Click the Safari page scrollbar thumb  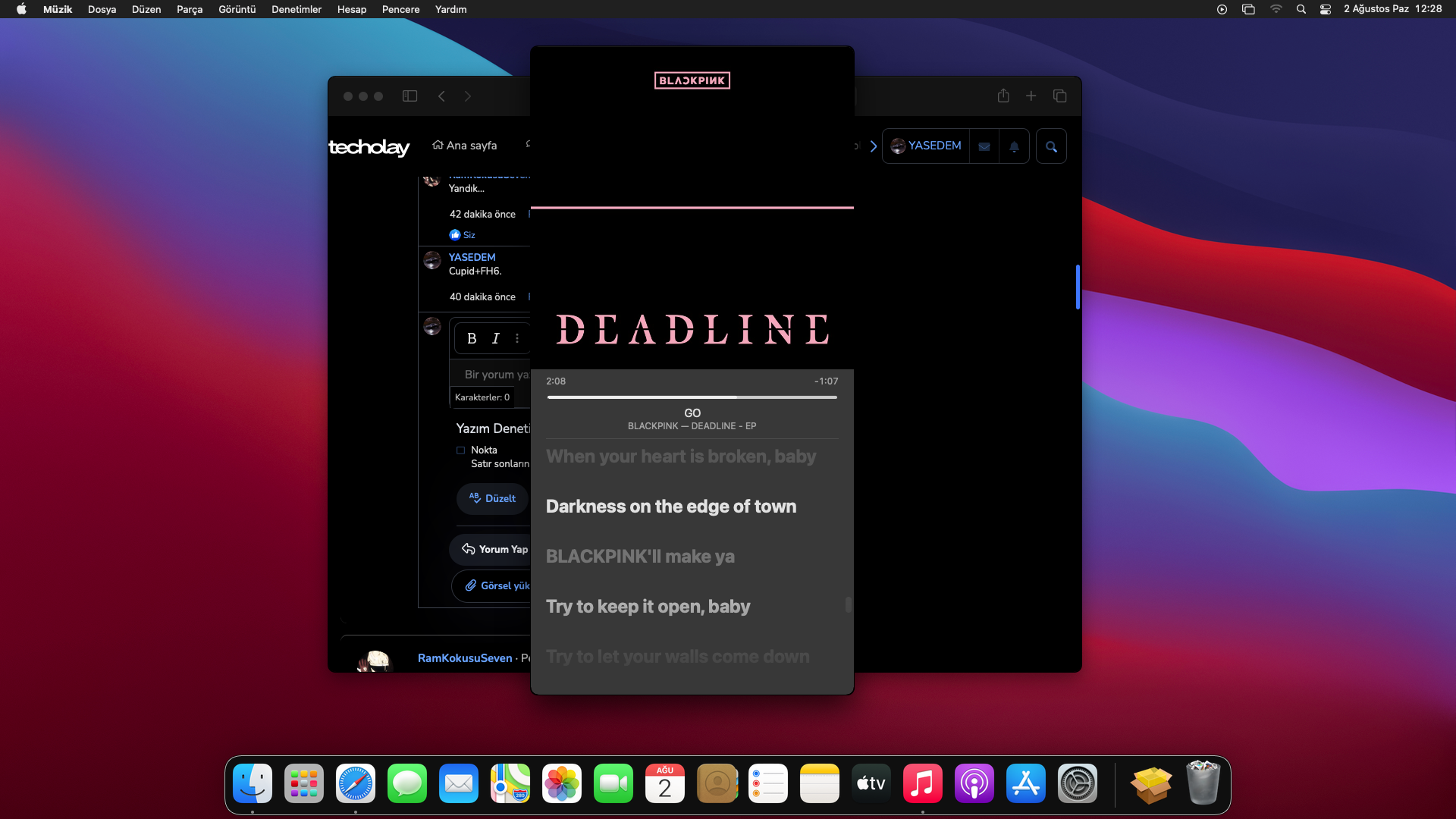pos(1078,287)
